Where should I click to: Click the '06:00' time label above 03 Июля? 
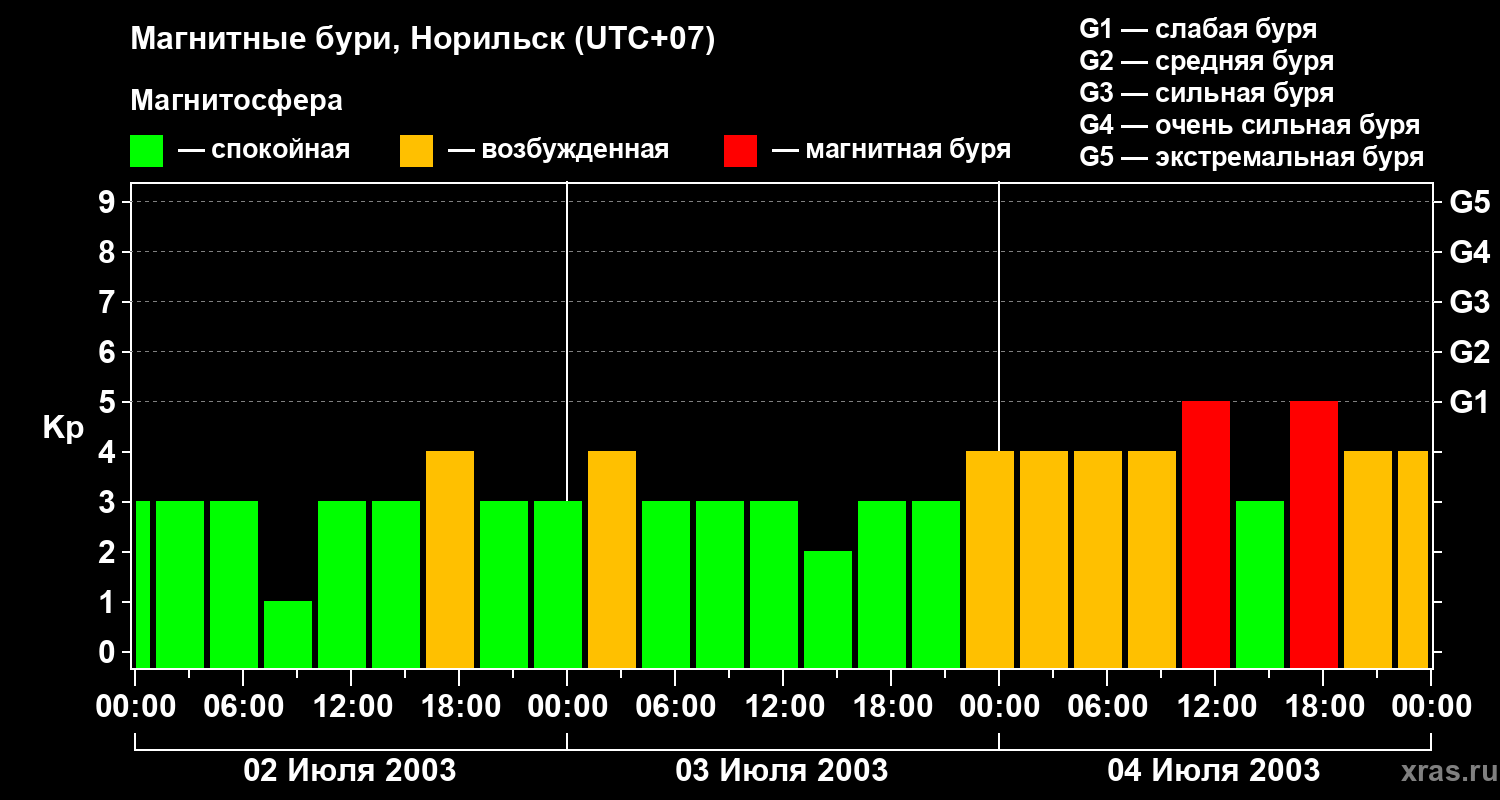[675, 706]
